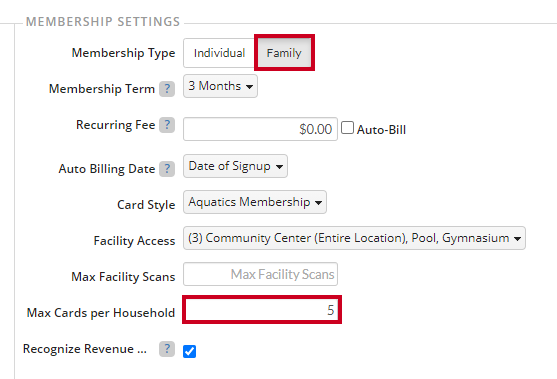Viewport: 557px width, 379px height.
Task: Enable the Auto-Bill checkbox
Action: [x=347, y=128]
